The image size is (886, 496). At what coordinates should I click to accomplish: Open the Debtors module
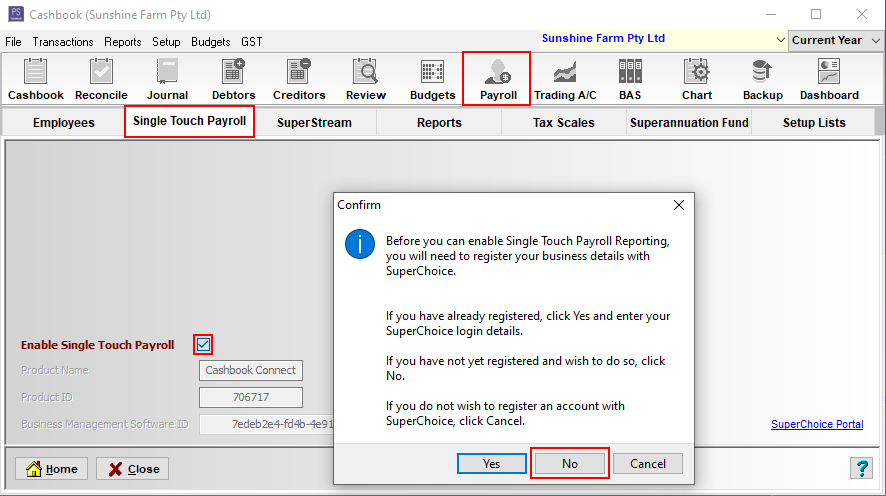click(x=233, y=79)
